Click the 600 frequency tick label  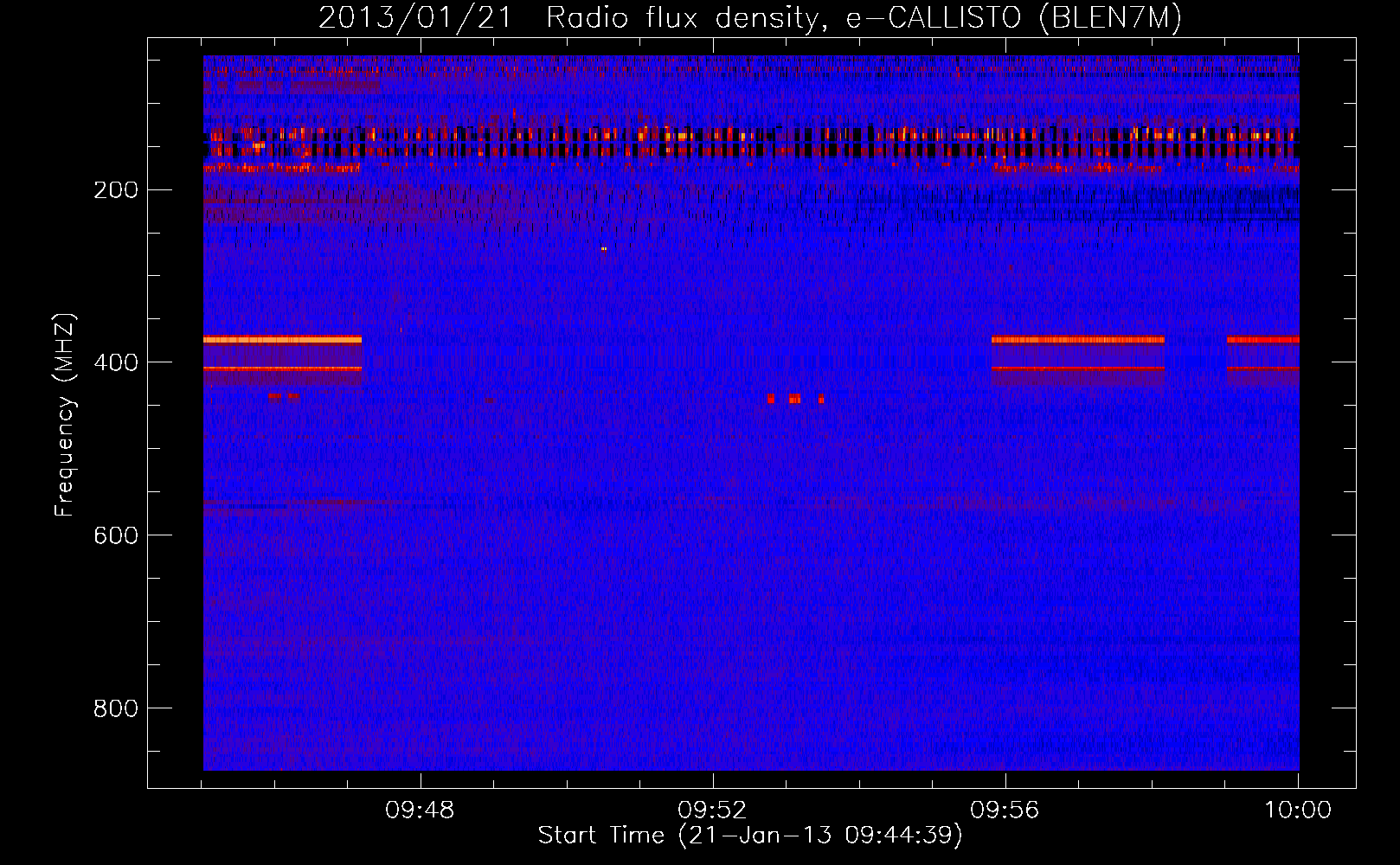tap(115, 536)
